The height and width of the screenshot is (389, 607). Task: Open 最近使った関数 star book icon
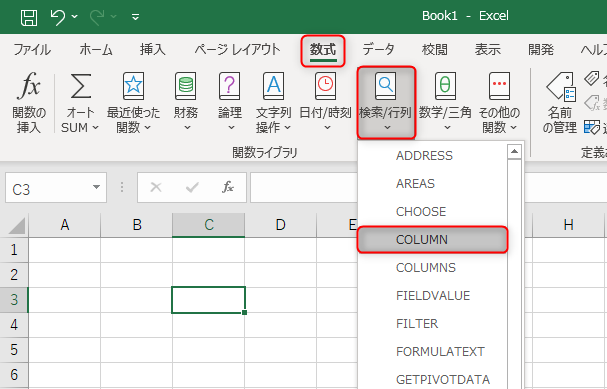point(134,86)
